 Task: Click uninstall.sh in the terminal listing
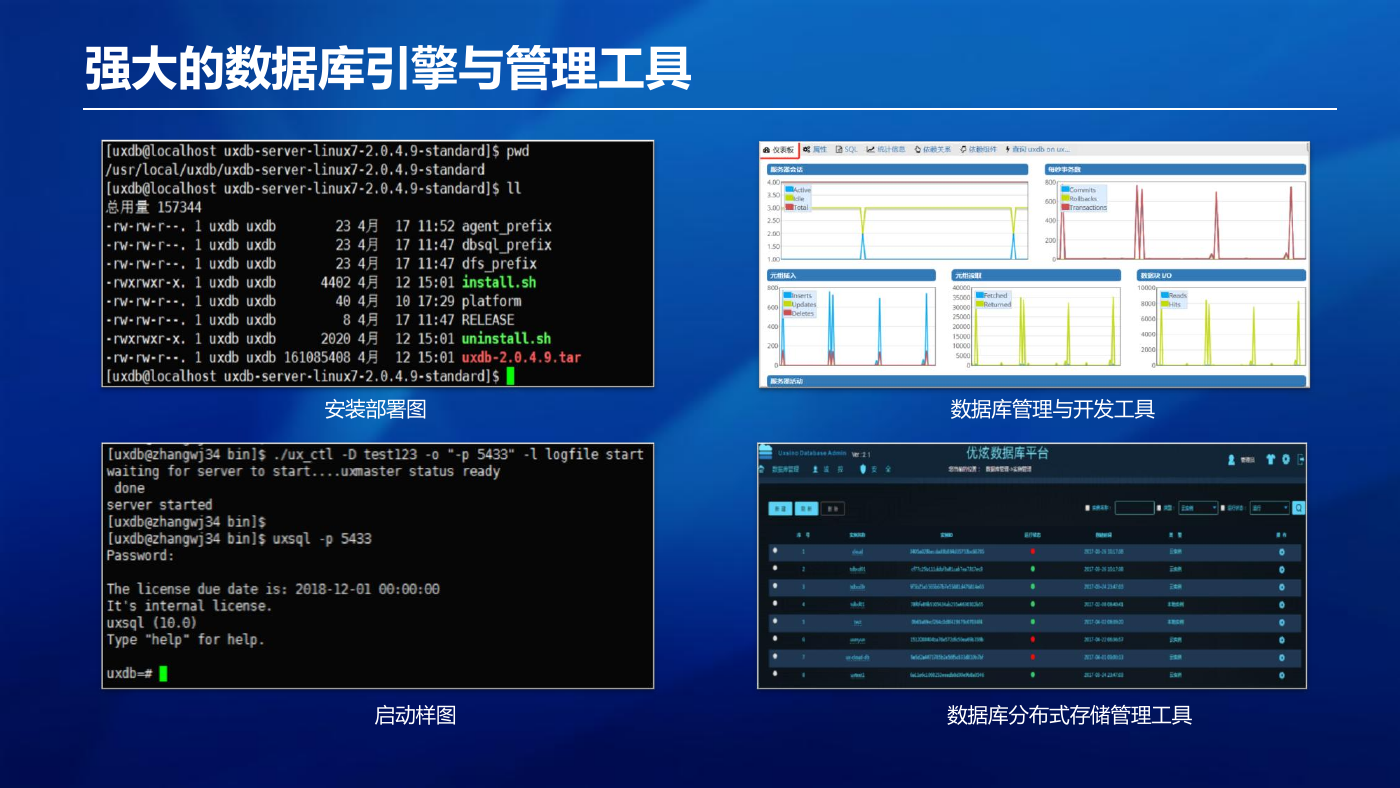[507, 339]
